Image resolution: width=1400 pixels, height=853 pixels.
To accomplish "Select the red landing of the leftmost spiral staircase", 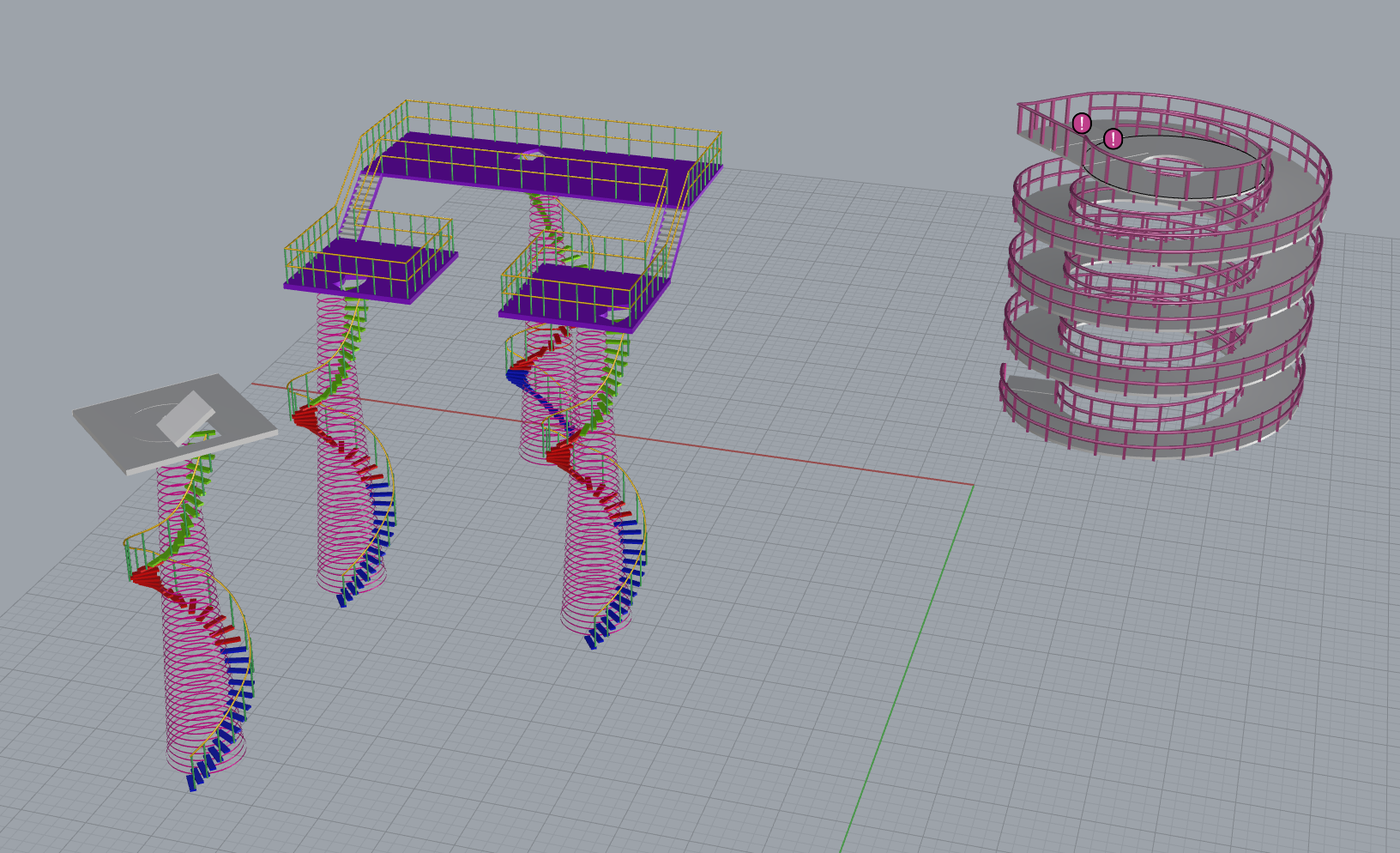I will click(x=146, y=577).
